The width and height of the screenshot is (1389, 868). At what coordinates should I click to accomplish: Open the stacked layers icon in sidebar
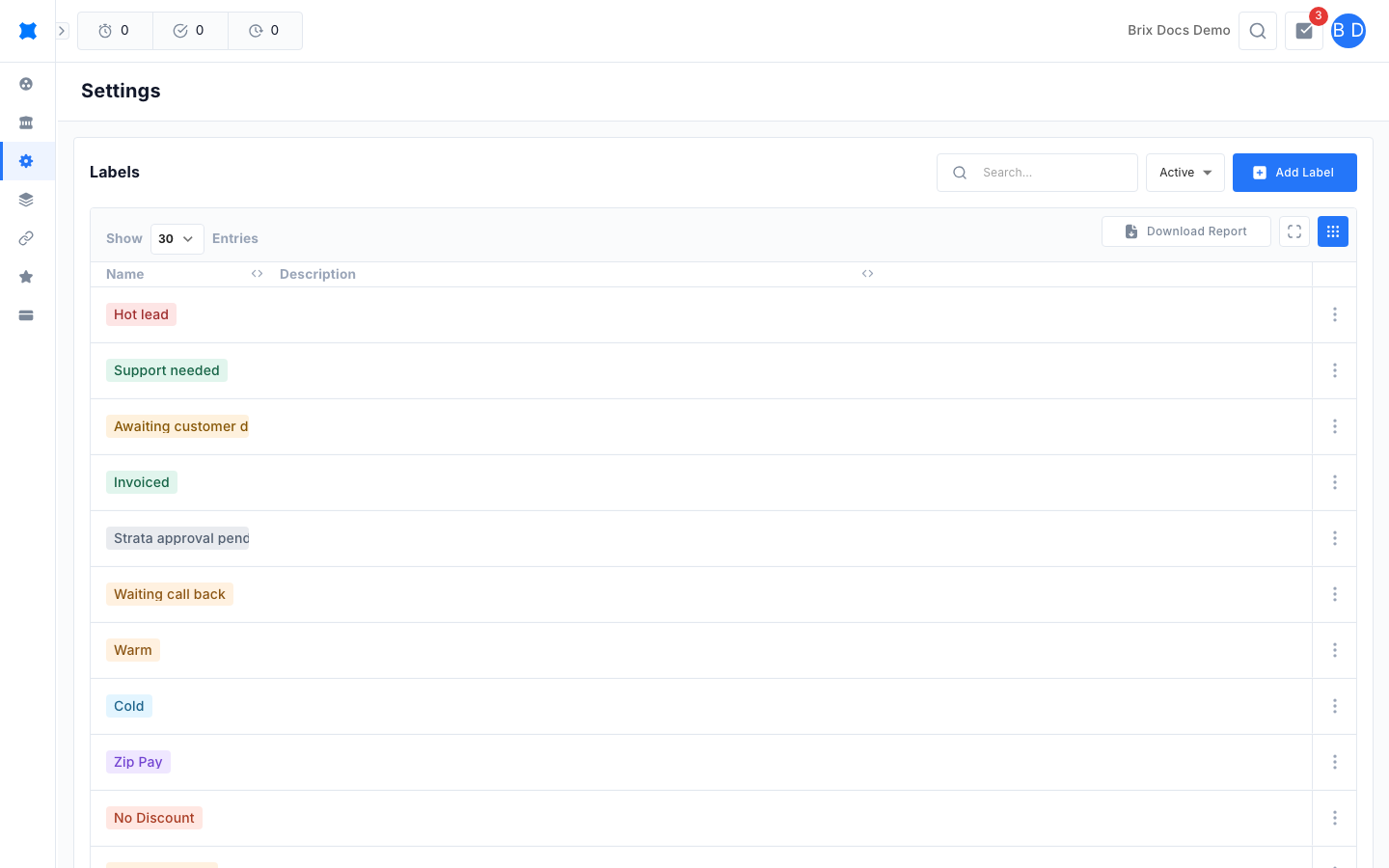(x=26, y=200)
